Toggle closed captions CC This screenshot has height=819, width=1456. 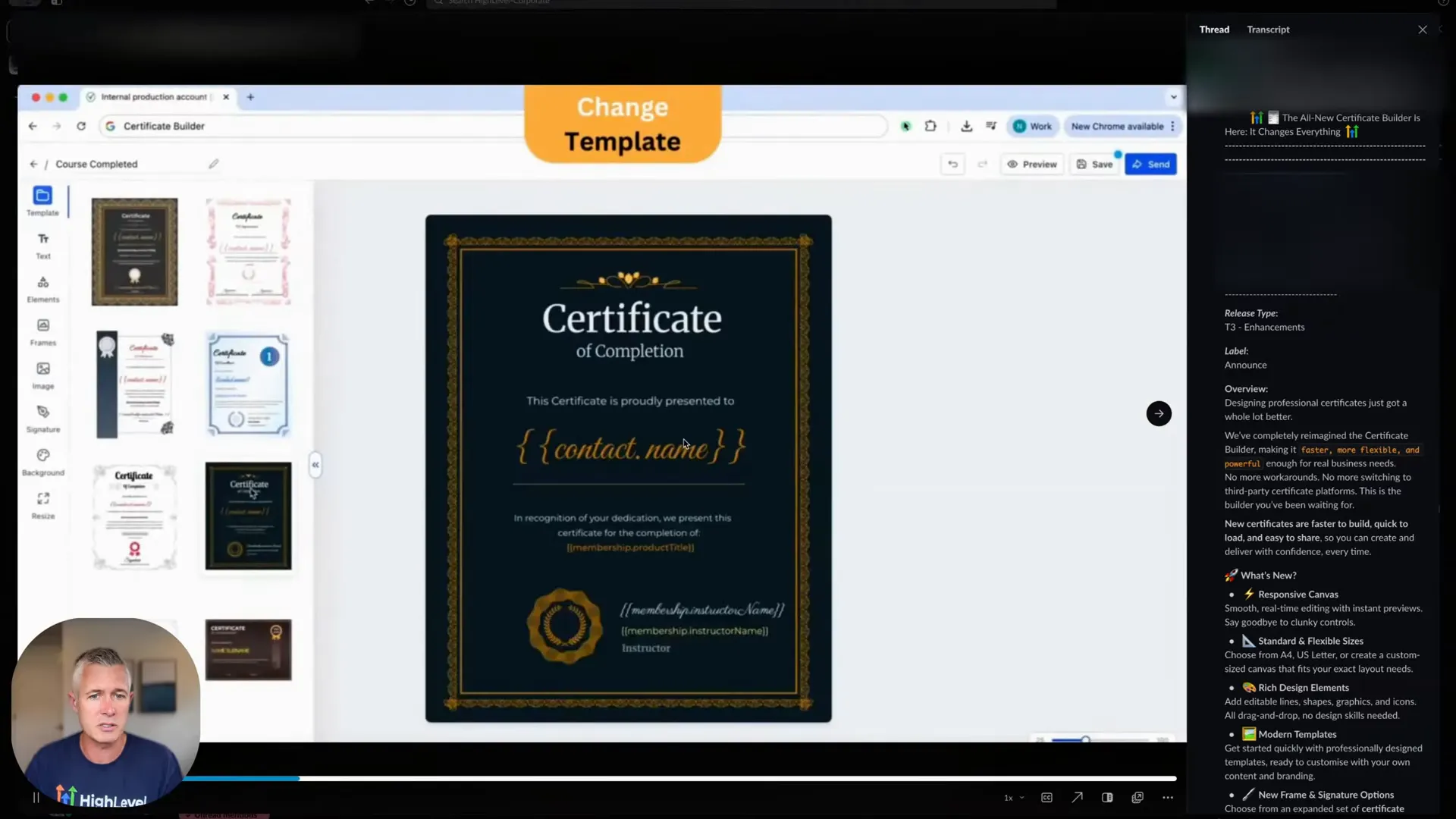1046,798
